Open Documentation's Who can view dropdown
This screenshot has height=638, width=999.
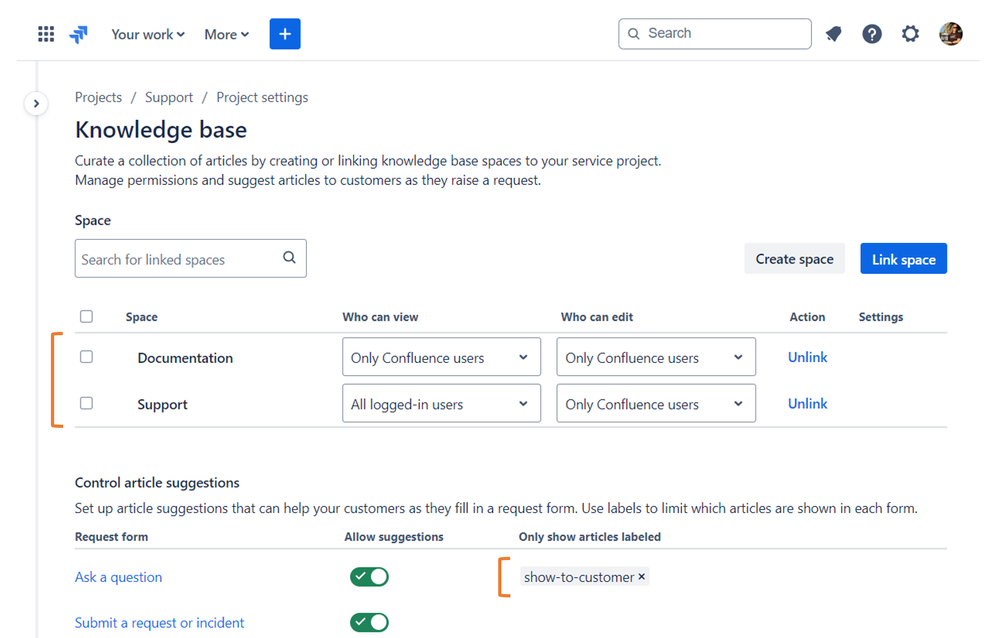click(x=442, y=357)
